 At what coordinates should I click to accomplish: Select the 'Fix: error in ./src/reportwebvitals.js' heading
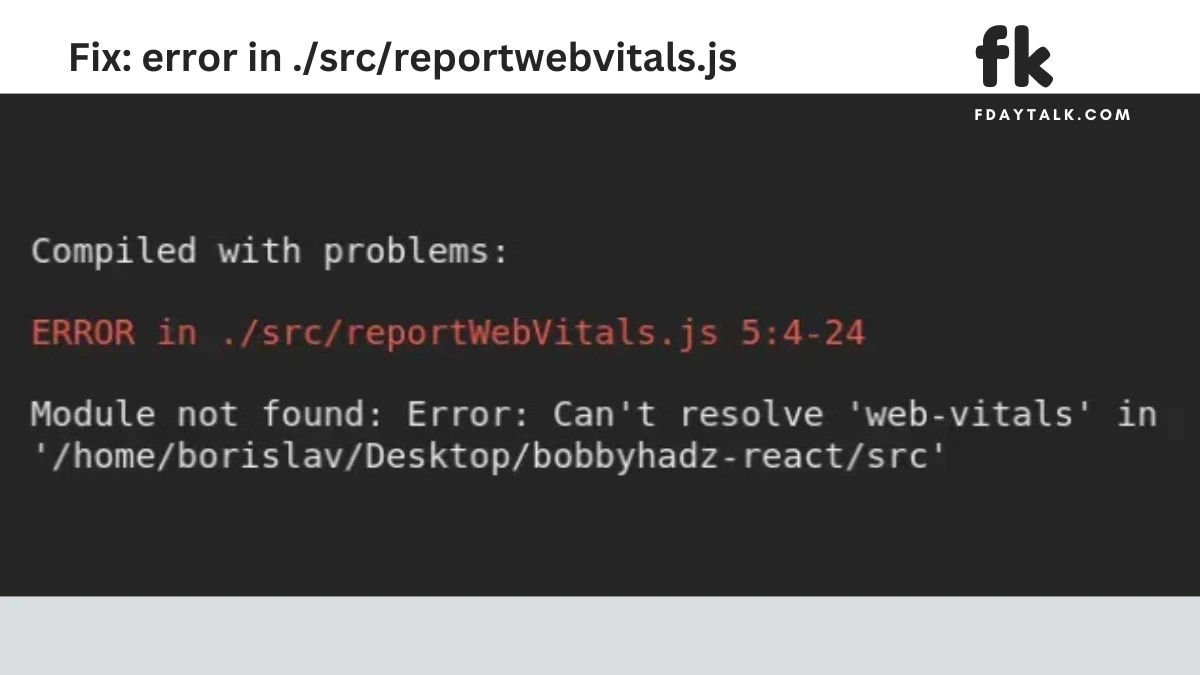pos(402,58)
